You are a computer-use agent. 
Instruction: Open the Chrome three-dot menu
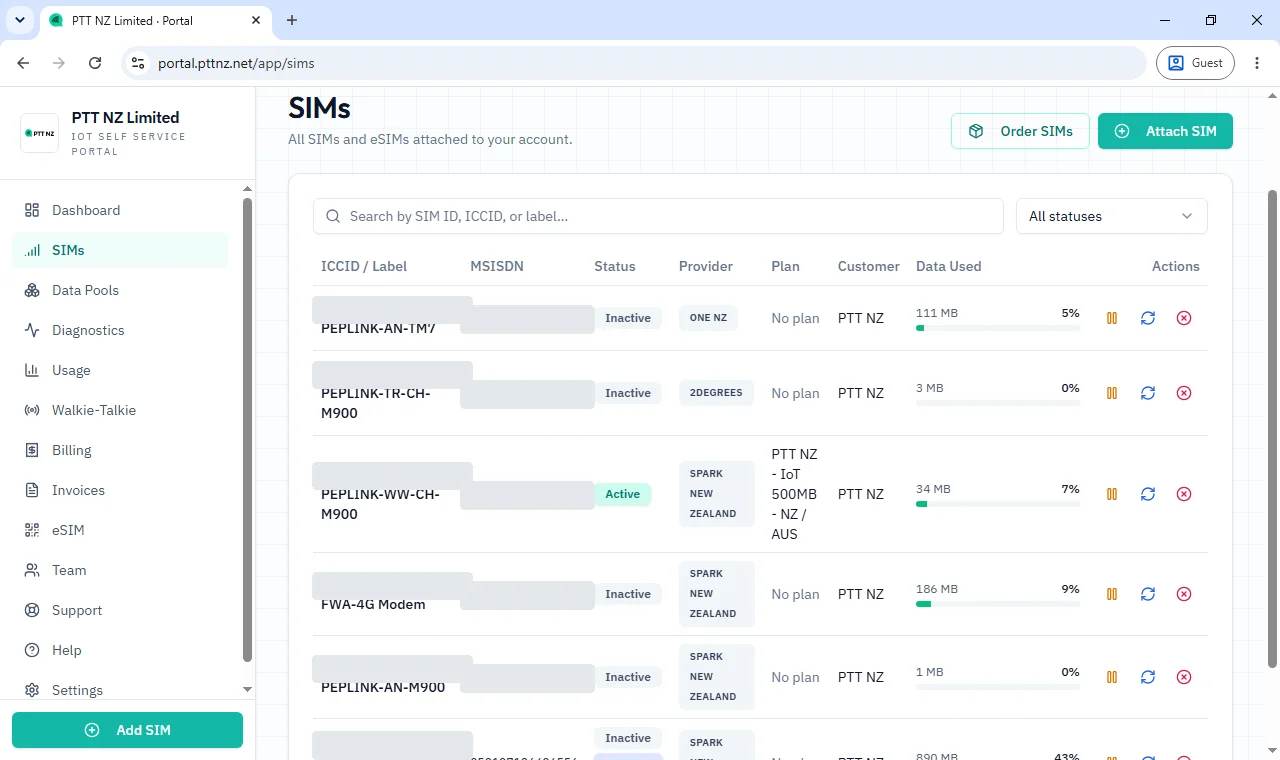(x=1257, y=63)
